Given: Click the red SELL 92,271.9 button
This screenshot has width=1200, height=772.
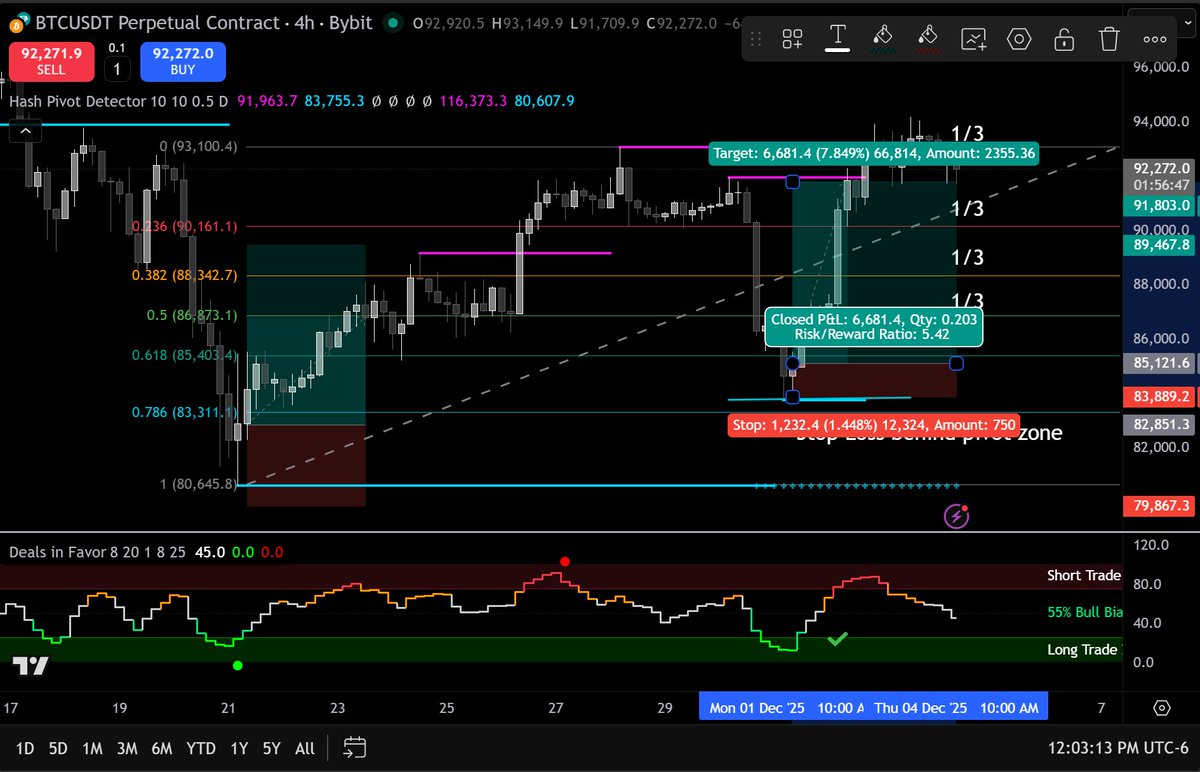Looking at the screenshot, I should (x=51, y=61).
